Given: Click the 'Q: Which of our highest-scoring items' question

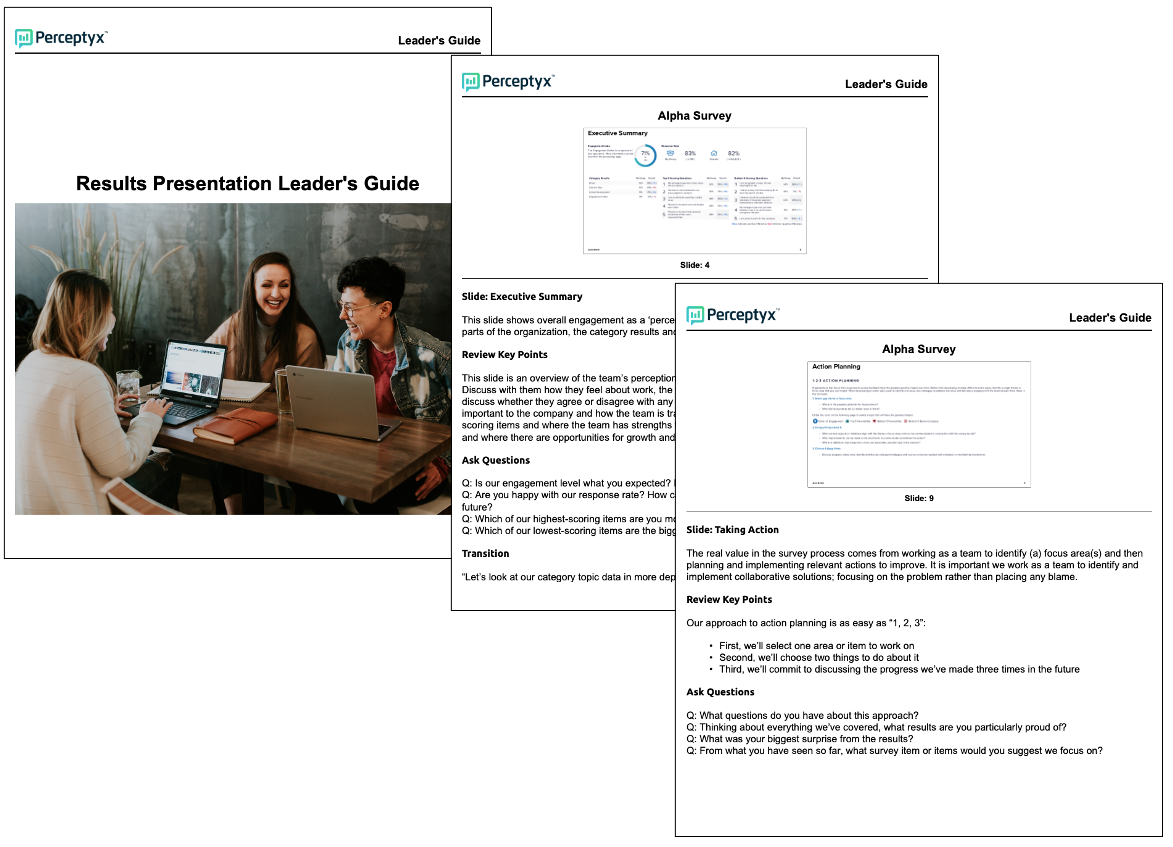Looking at the screenshot, I should (x=569, y=519).
